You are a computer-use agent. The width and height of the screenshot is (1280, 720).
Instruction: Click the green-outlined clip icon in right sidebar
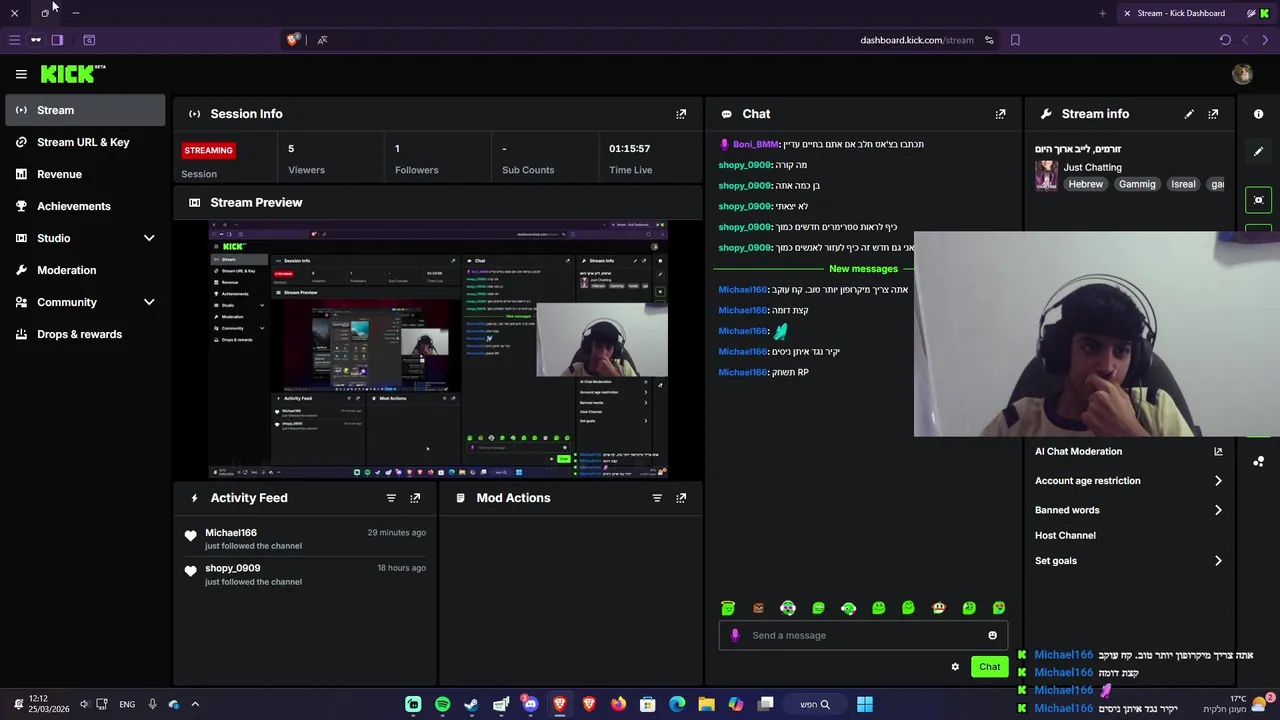[1258, 200]
